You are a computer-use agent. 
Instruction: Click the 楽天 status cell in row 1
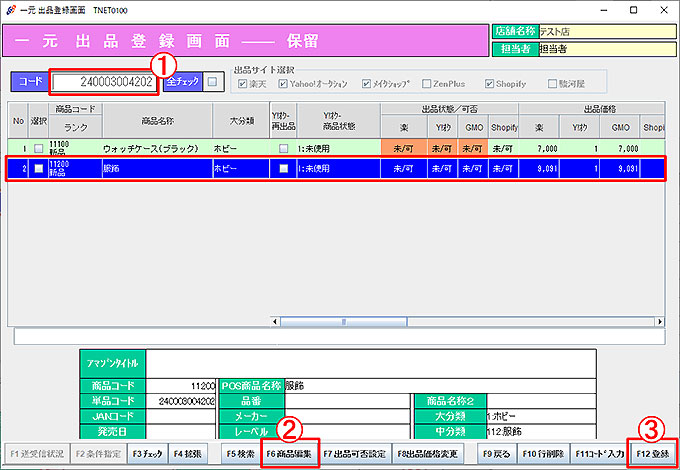(x=403, y=148)
